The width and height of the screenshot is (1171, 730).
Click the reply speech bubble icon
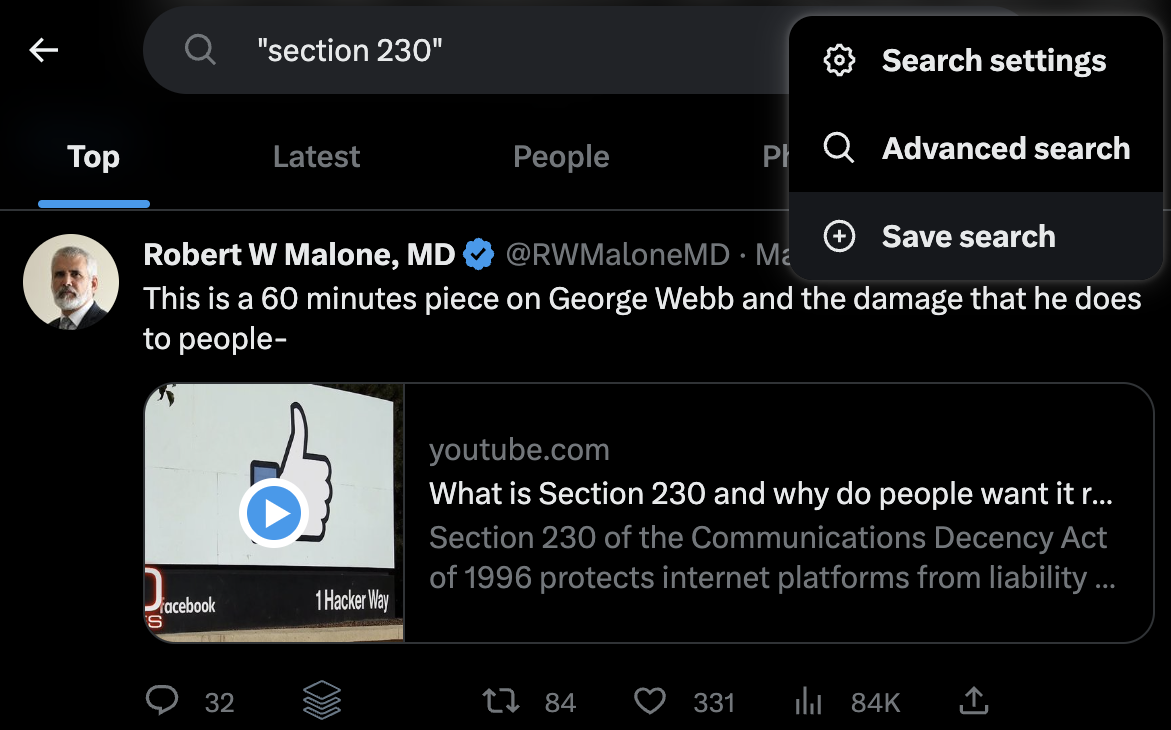[x=162, y=701]
